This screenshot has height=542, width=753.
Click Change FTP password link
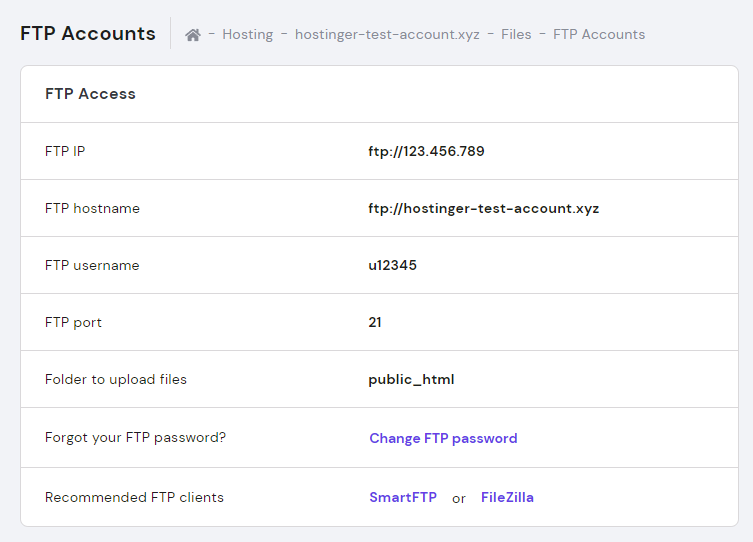[x=443, y=438]
